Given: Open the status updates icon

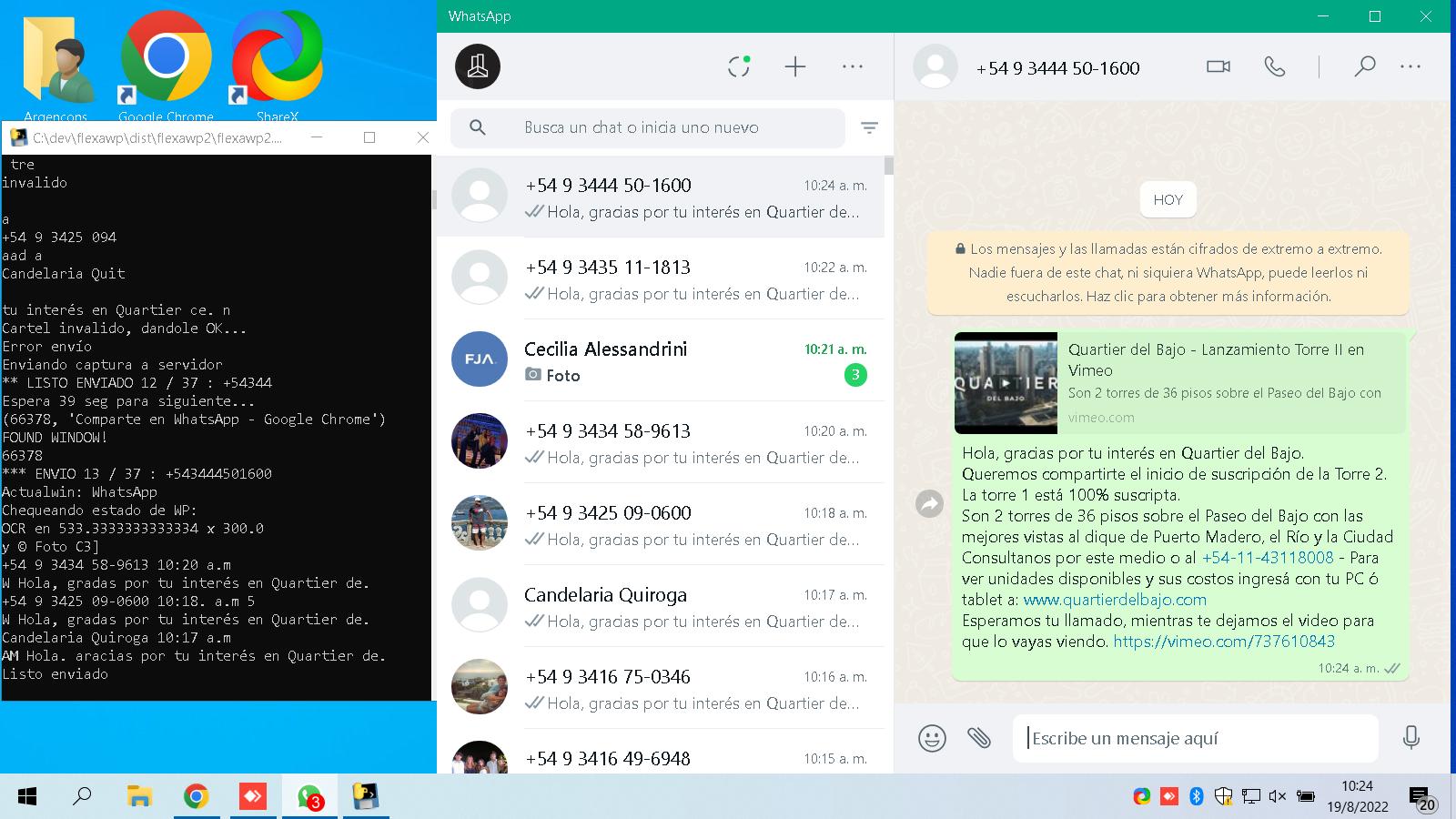Looking at the screenshot, I should tap(739, 66).
